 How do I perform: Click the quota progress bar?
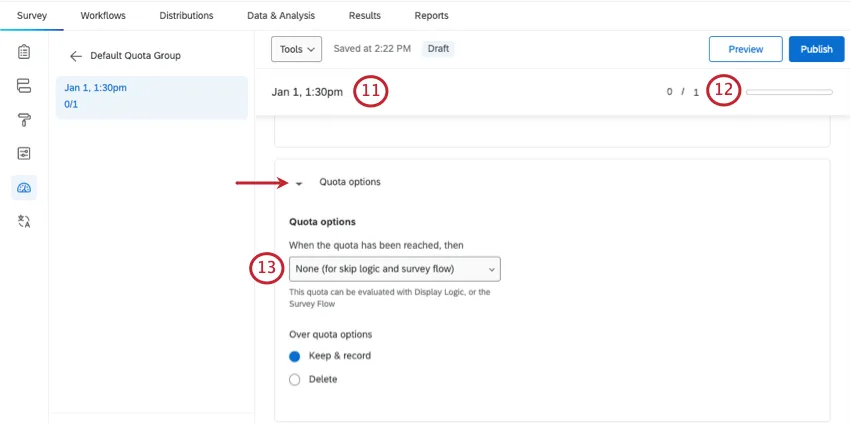pyautogui.click(x=789, y=92)
